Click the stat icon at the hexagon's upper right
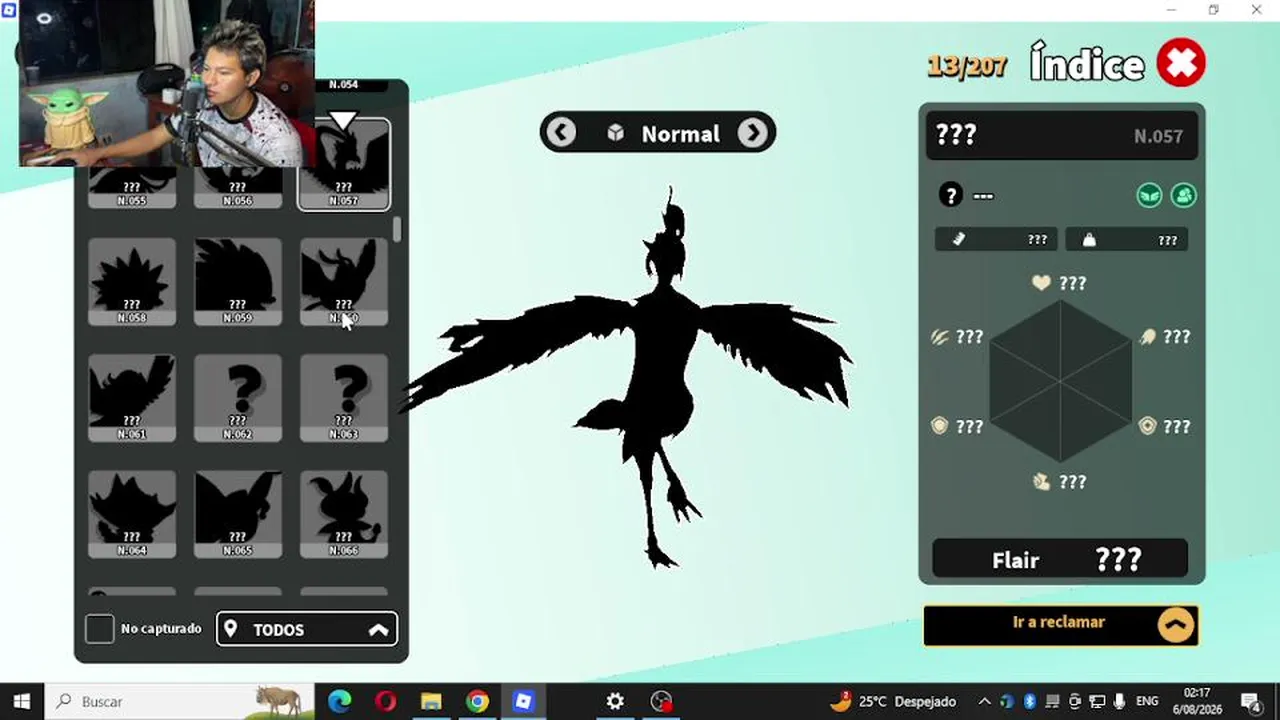 tap(1148, 337)
